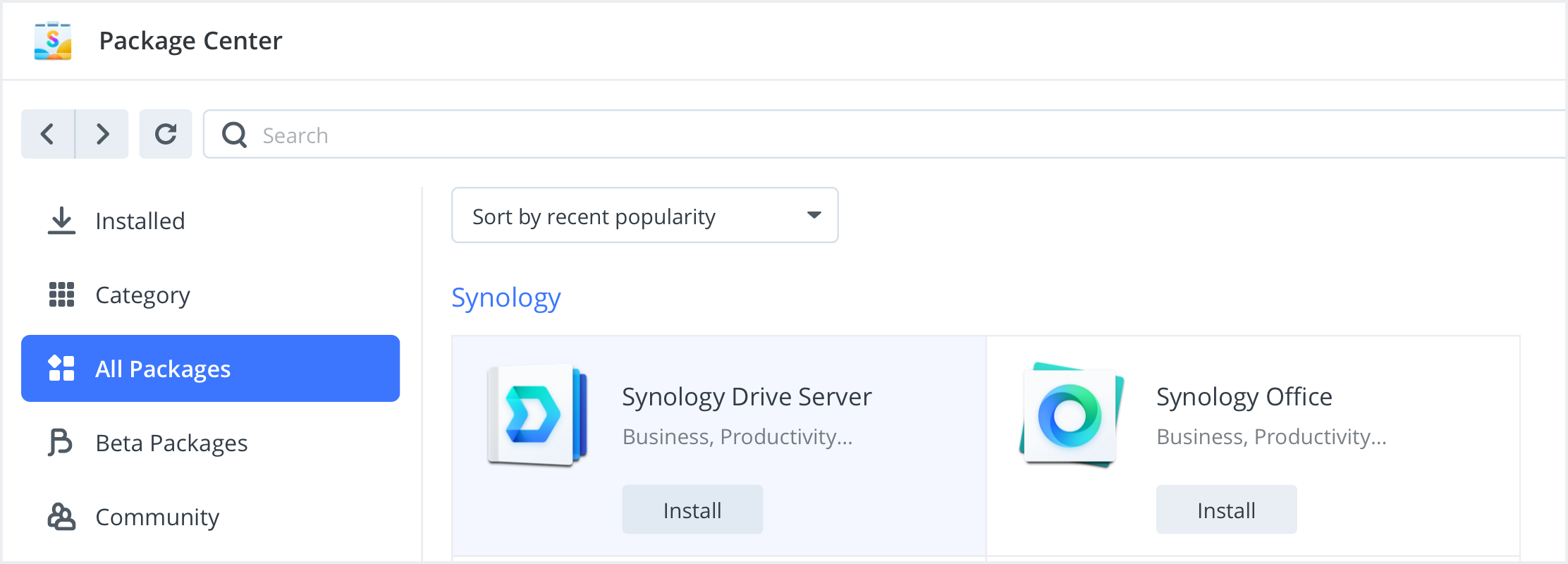This screenshot has height=564, width=1568.
Task: Open the Synology Drive Server icon
Action: pos(537,415)
